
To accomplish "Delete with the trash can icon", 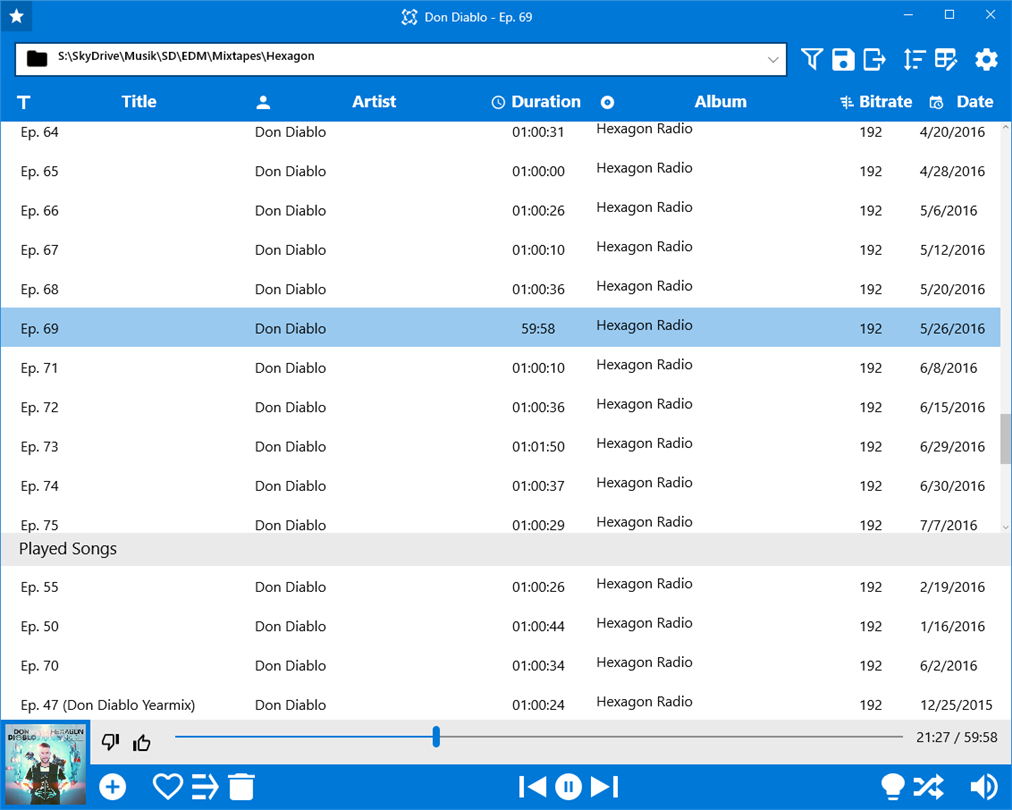I will coord(241,787).
